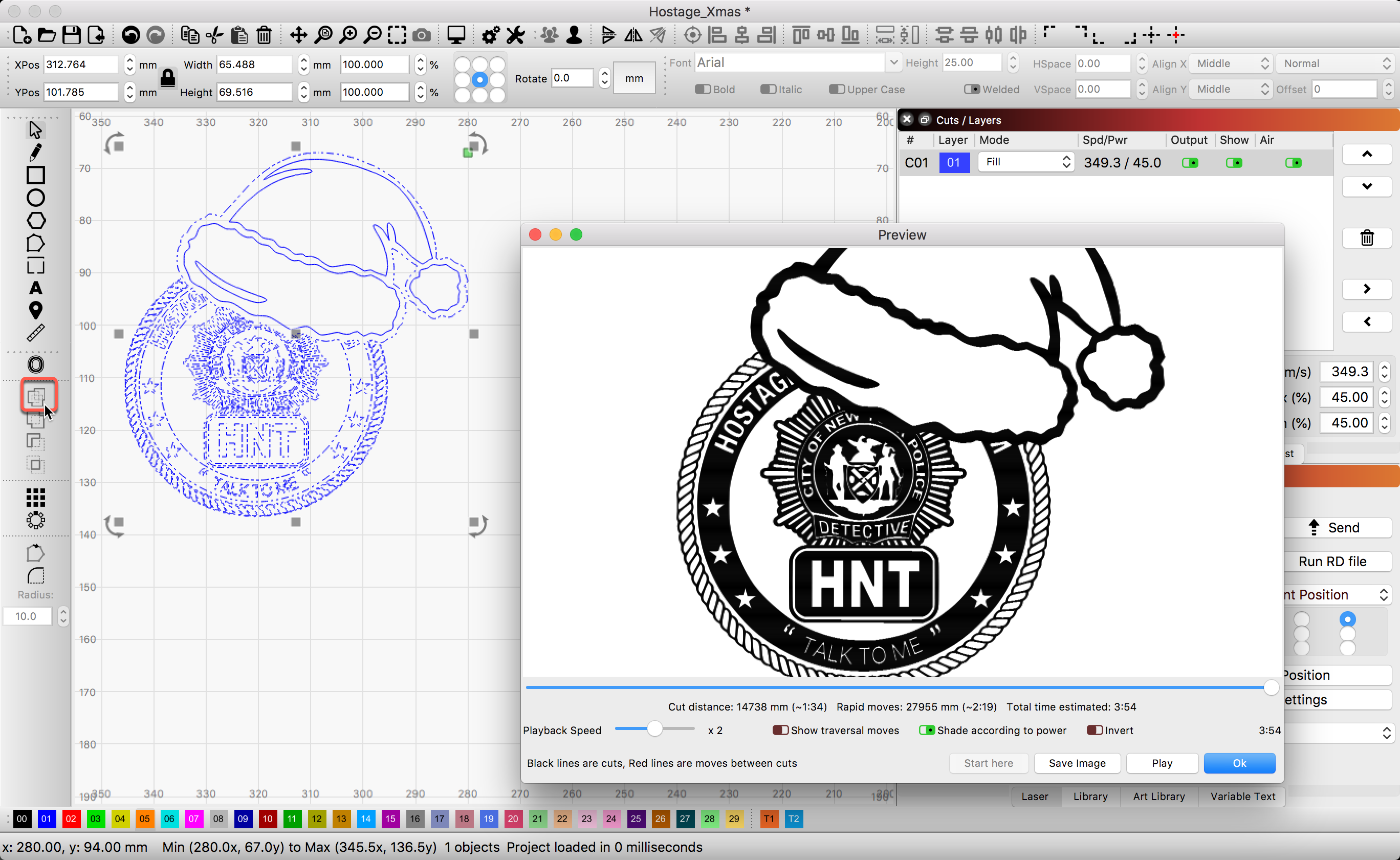This screenshot has height=860, width=1400.
Task: Click the Preview monitor icon
Action: 456,35
